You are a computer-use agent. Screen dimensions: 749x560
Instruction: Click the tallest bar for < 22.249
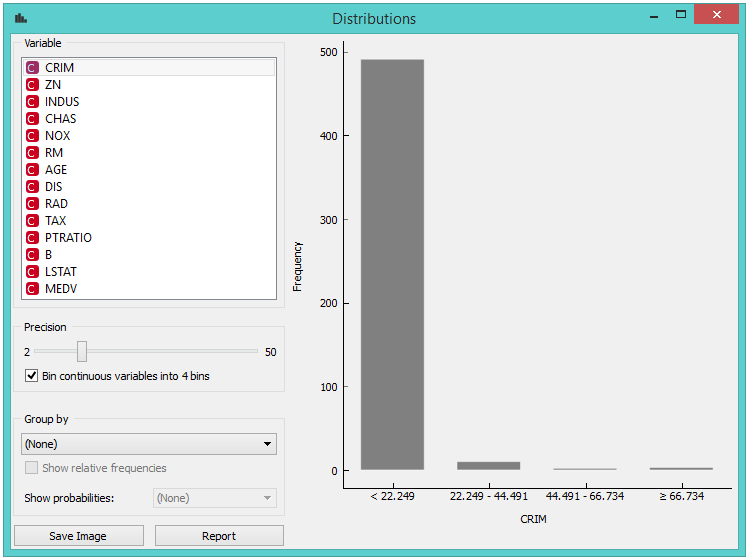[392, 264]
